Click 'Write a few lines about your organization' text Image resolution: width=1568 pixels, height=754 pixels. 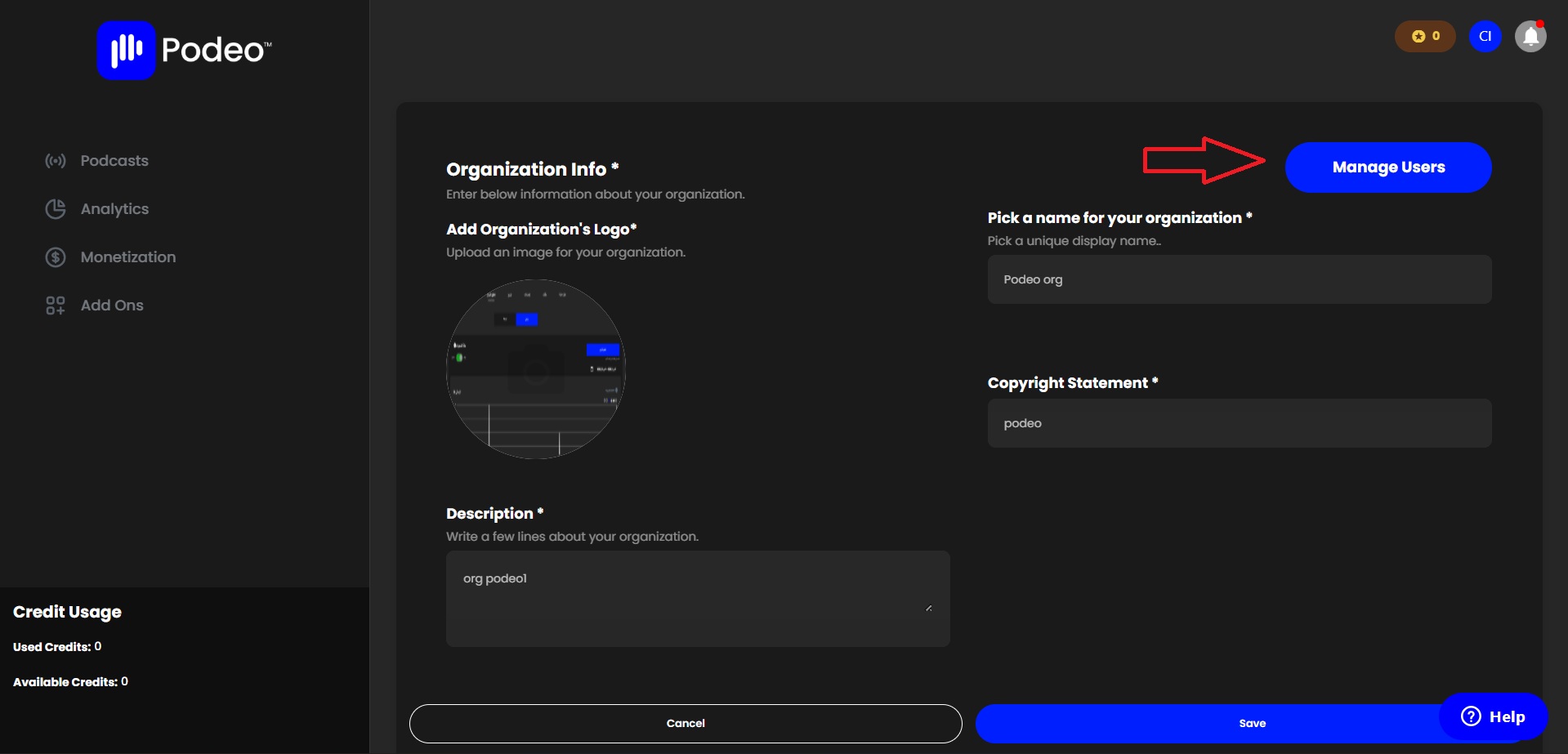coord(572,537)
